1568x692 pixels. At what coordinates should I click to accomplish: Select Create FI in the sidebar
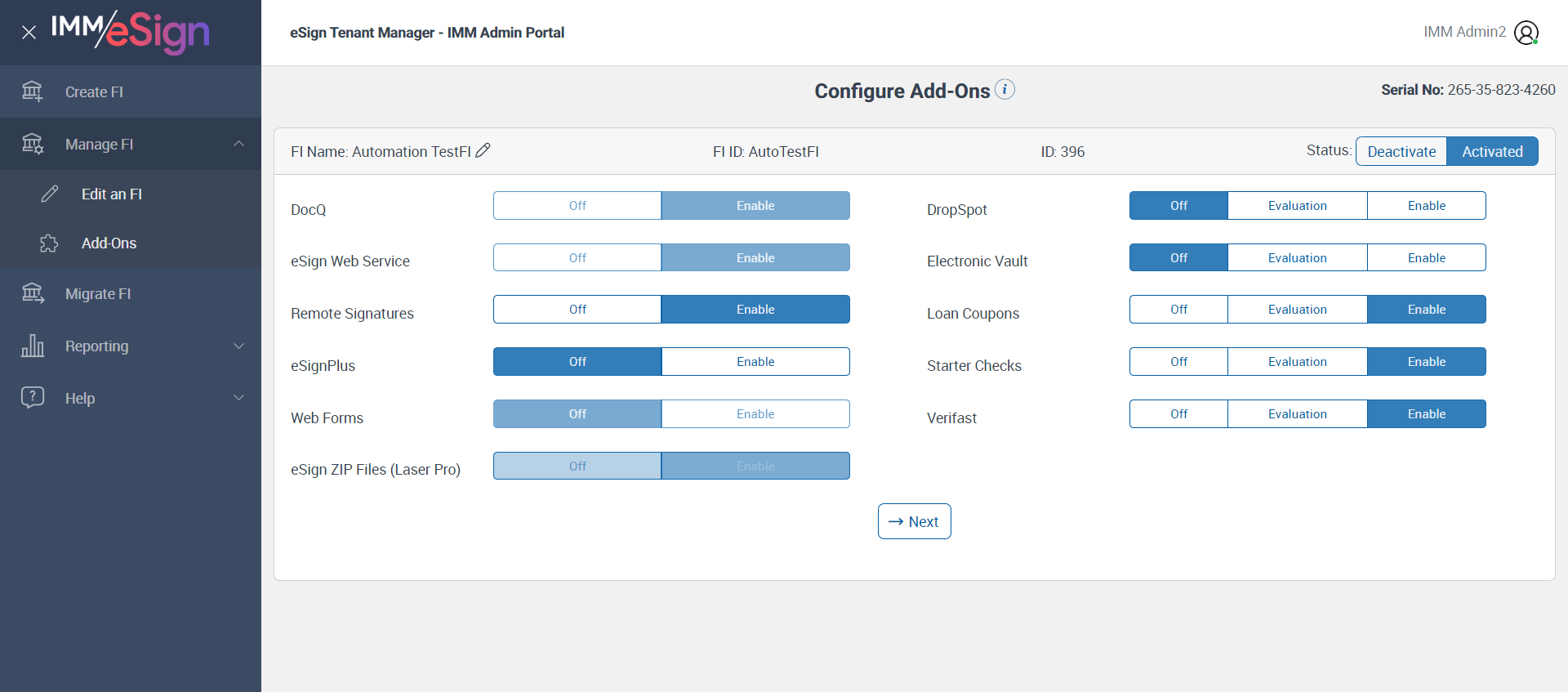click(94, 92)
